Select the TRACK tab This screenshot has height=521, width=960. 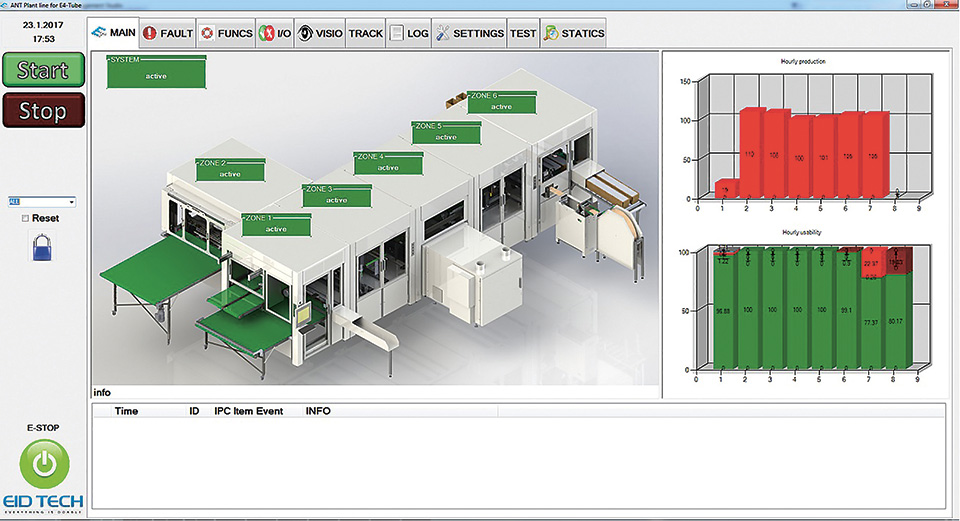366,33
